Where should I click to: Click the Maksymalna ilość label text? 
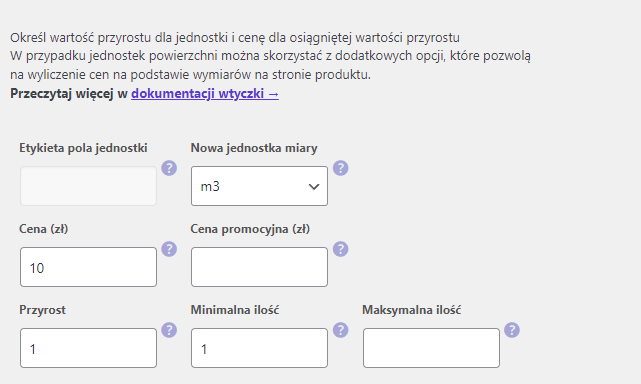point(412,310)
